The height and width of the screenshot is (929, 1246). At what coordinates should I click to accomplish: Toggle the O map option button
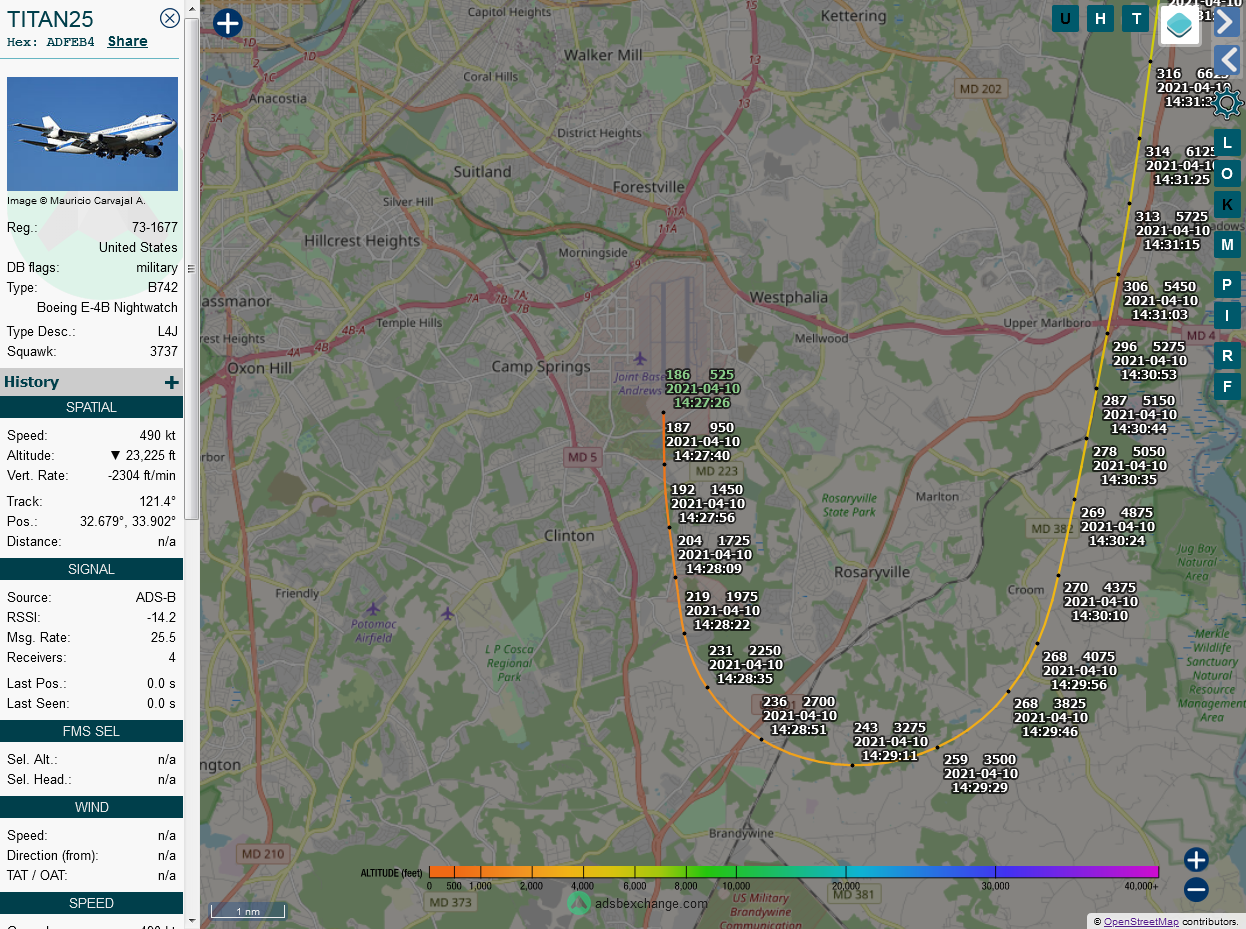(x=1227, y=173)
